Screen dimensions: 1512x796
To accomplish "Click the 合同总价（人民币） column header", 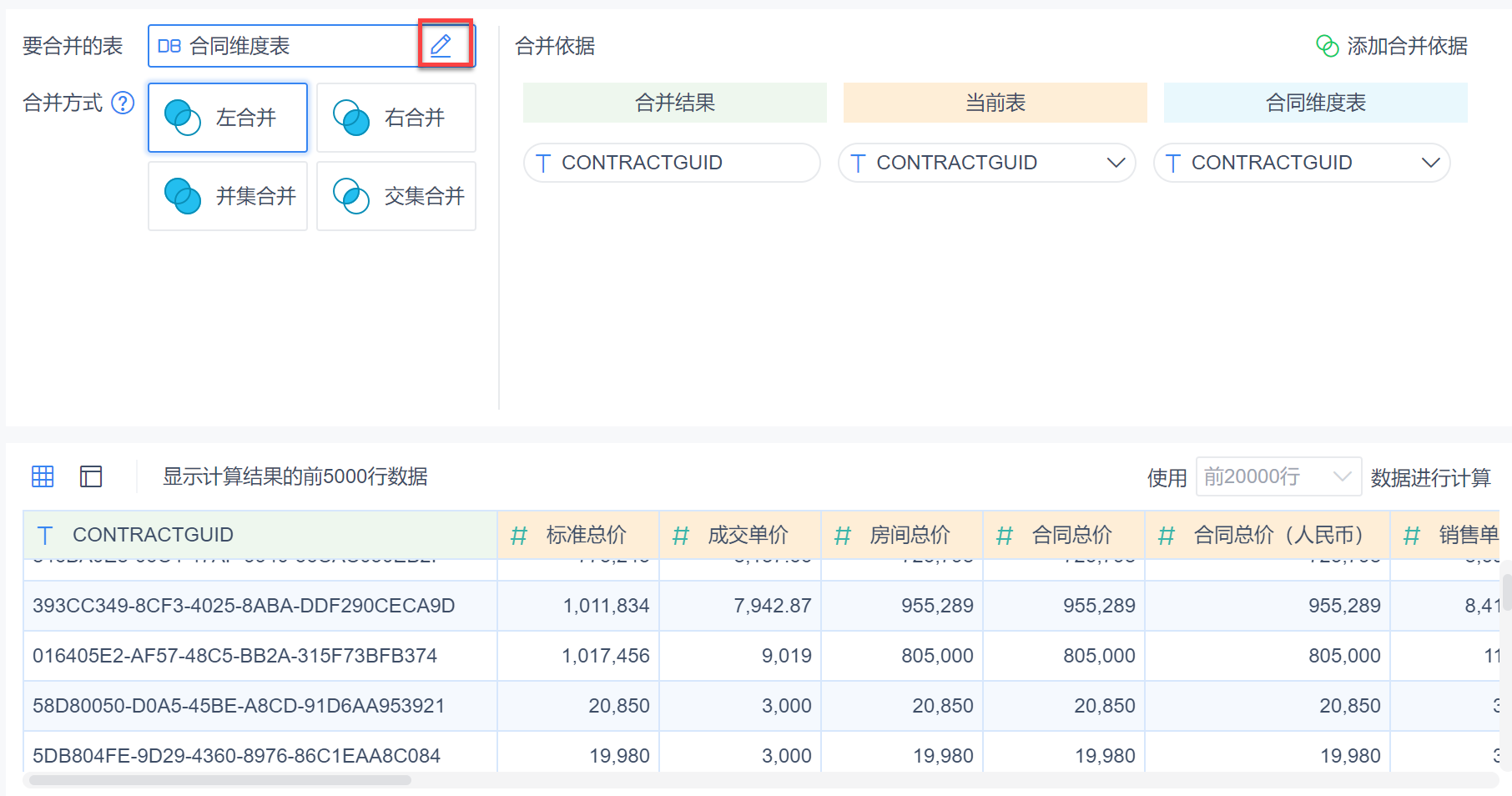I will [x=1278, y=535].
